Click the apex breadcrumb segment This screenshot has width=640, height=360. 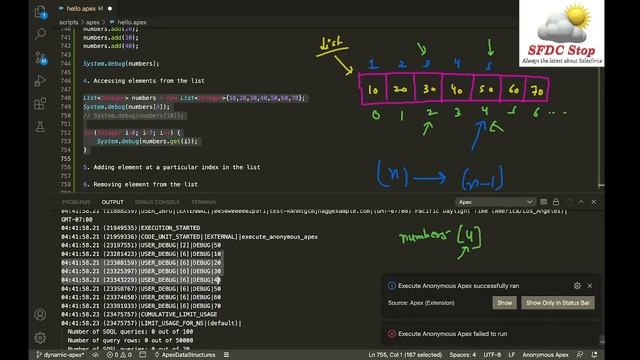pyautogui.click(x=93, y=22)
